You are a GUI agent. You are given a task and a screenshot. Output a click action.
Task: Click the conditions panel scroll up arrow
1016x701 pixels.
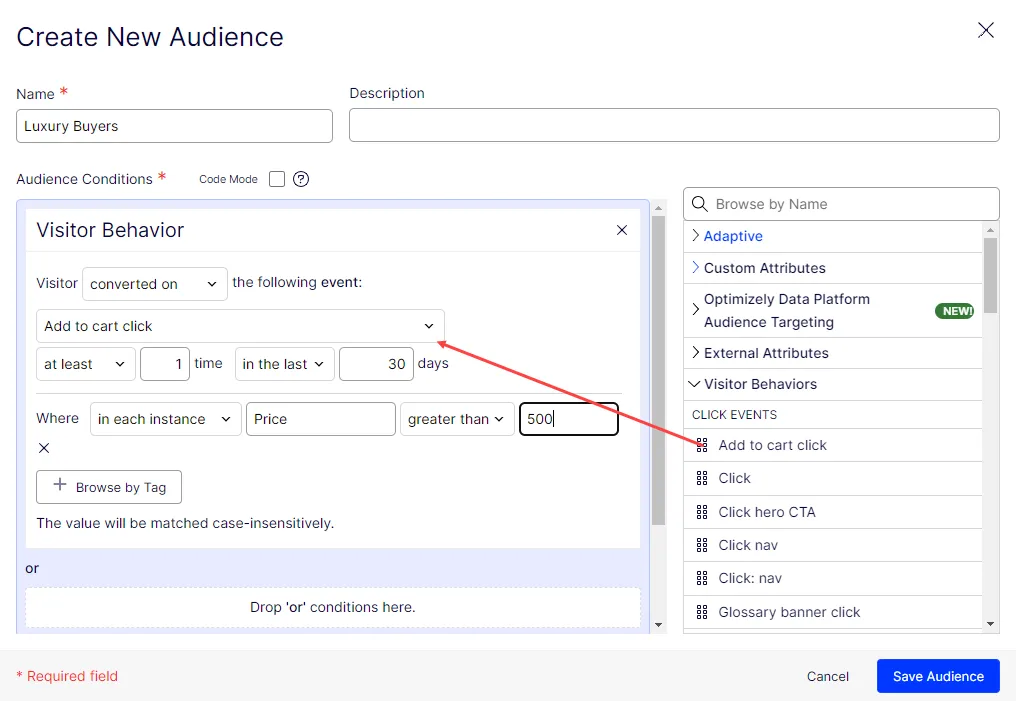(x=658, y=208)
